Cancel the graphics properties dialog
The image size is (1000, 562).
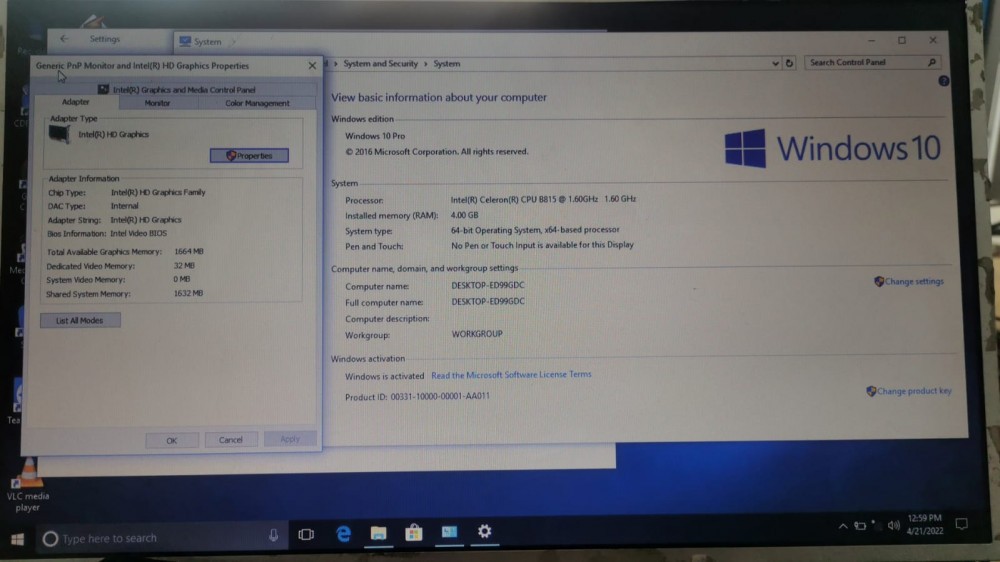(231, 440)
